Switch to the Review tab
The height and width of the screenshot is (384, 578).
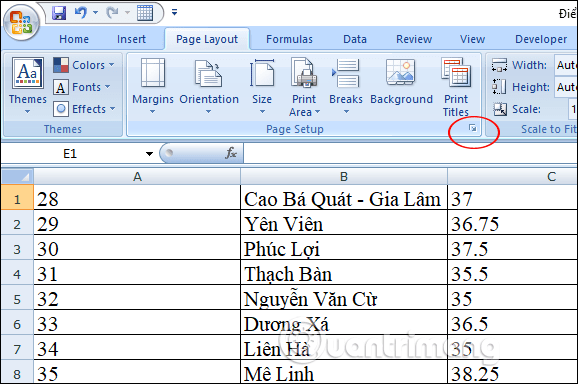(414, 39)
